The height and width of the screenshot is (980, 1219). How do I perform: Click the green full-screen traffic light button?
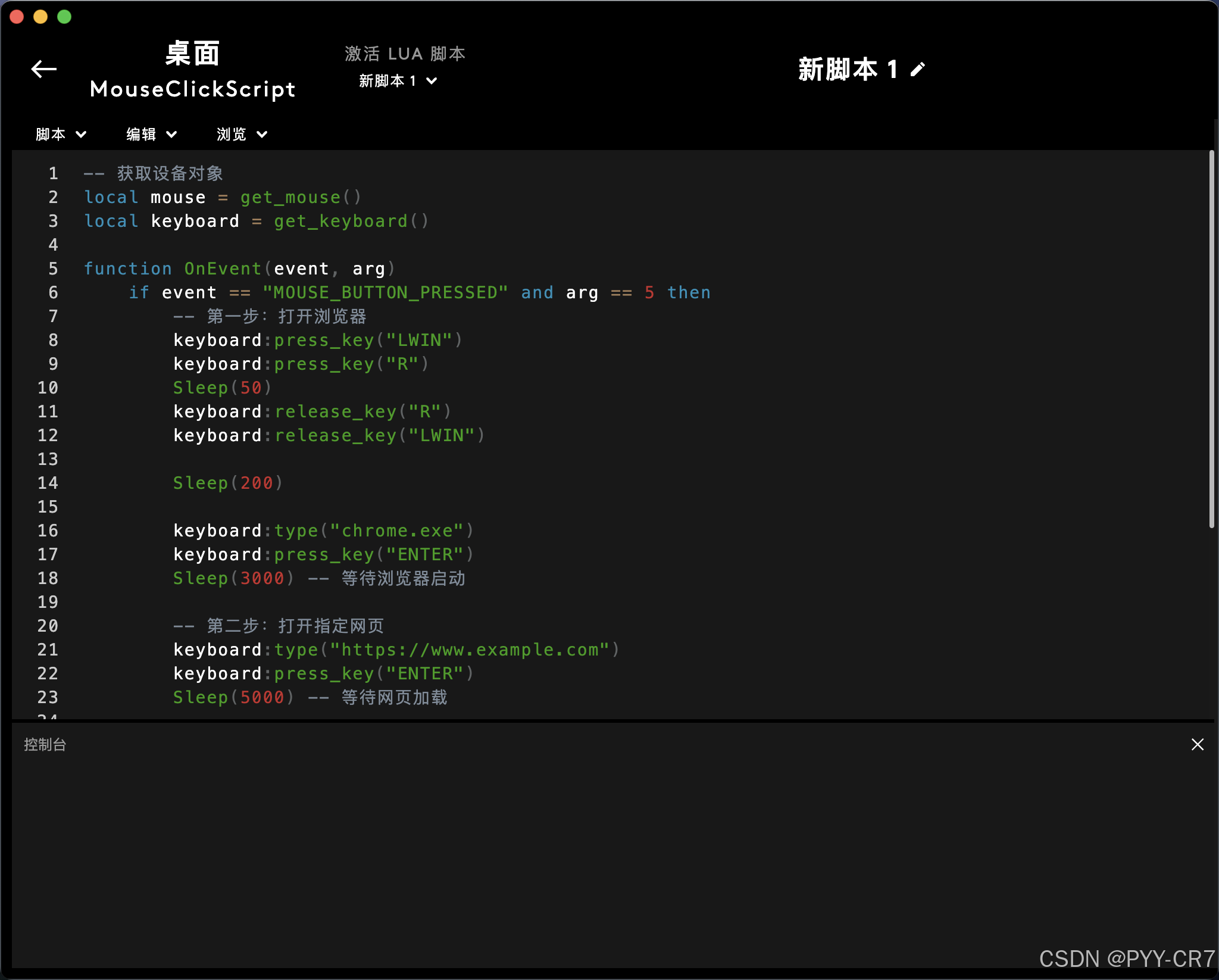64,17
